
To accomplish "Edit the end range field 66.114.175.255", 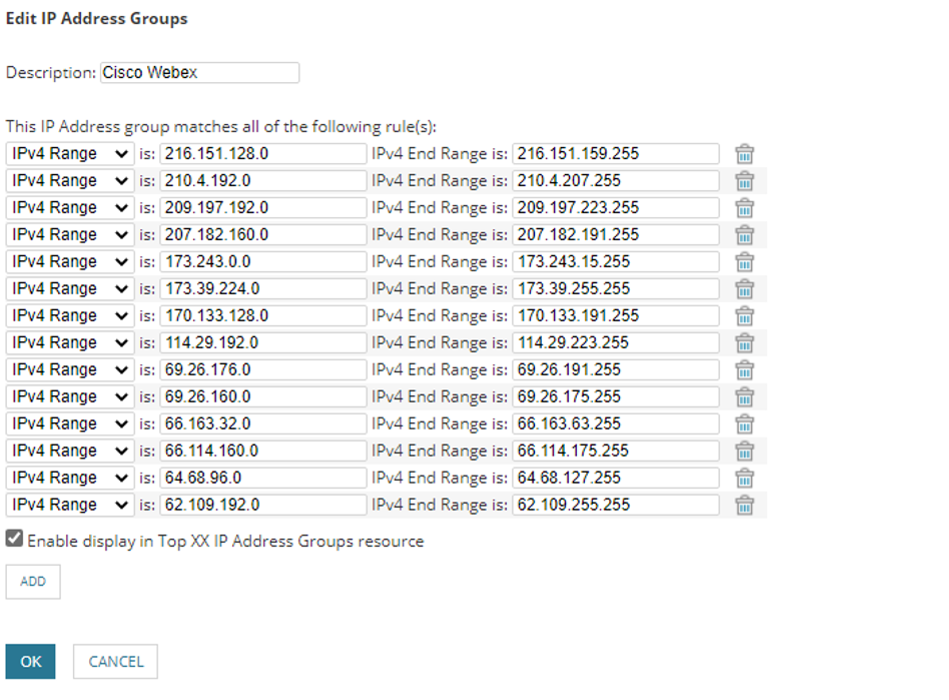I will pyautogui.click(x=616, y=451).
